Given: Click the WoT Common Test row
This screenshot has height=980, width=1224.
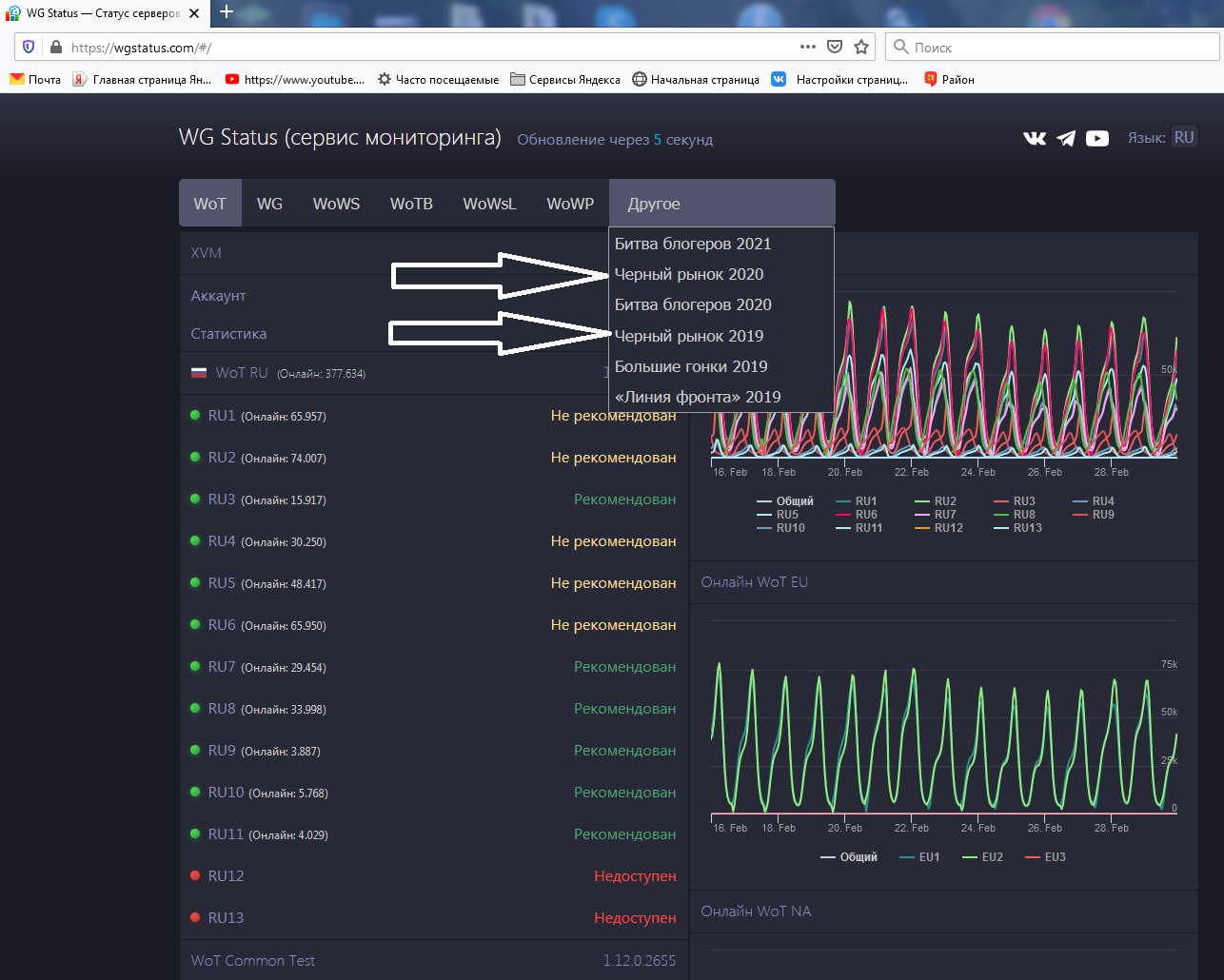Looking at the screenshot, I should (x=434, y=960).
